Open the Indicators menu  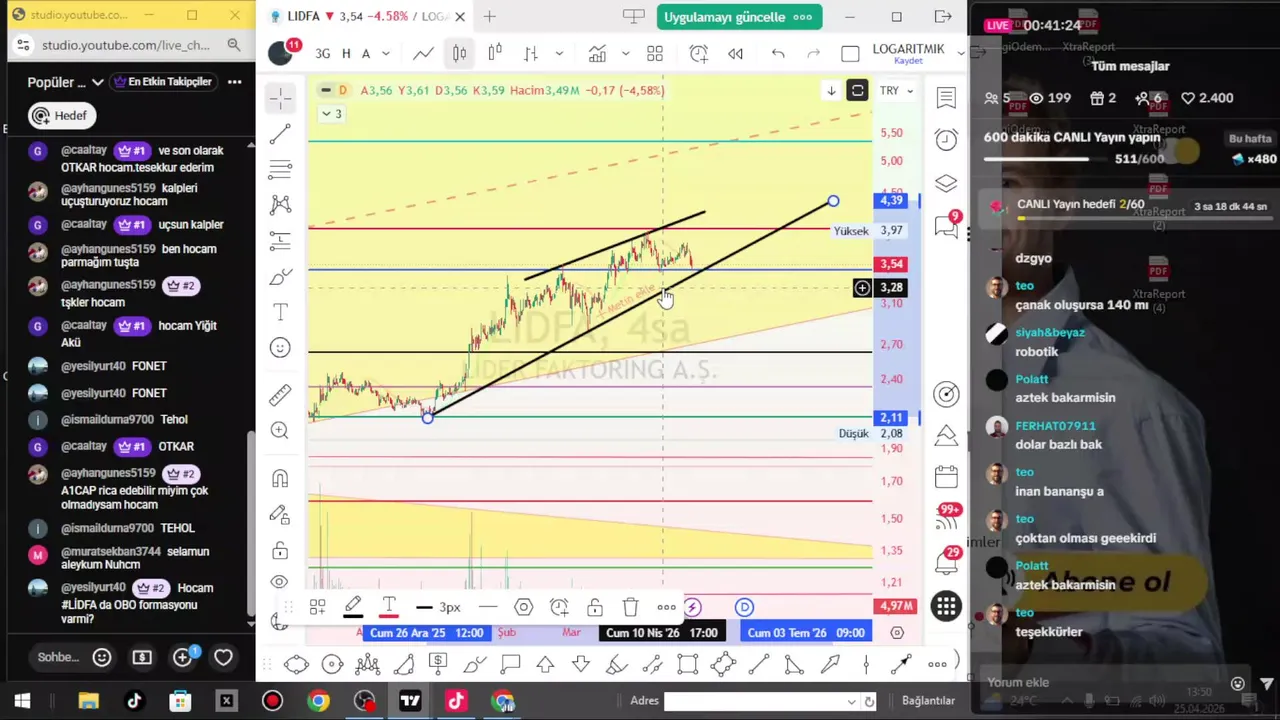(x=597, y=53)
